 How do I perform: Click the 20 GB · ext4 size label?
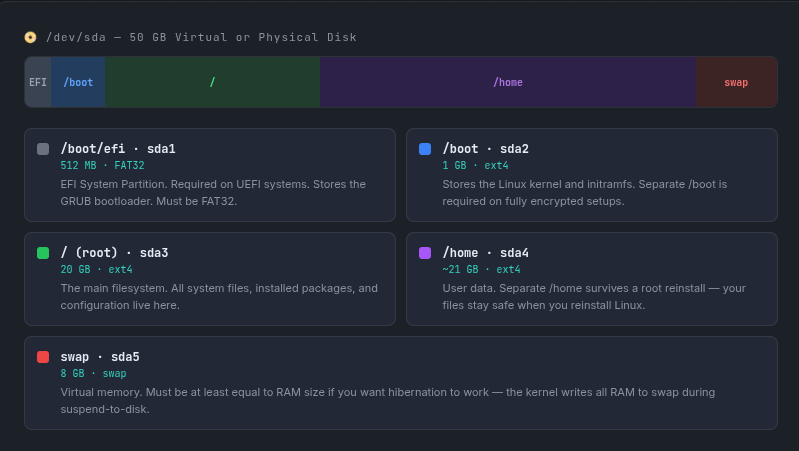tap(96, 270)
